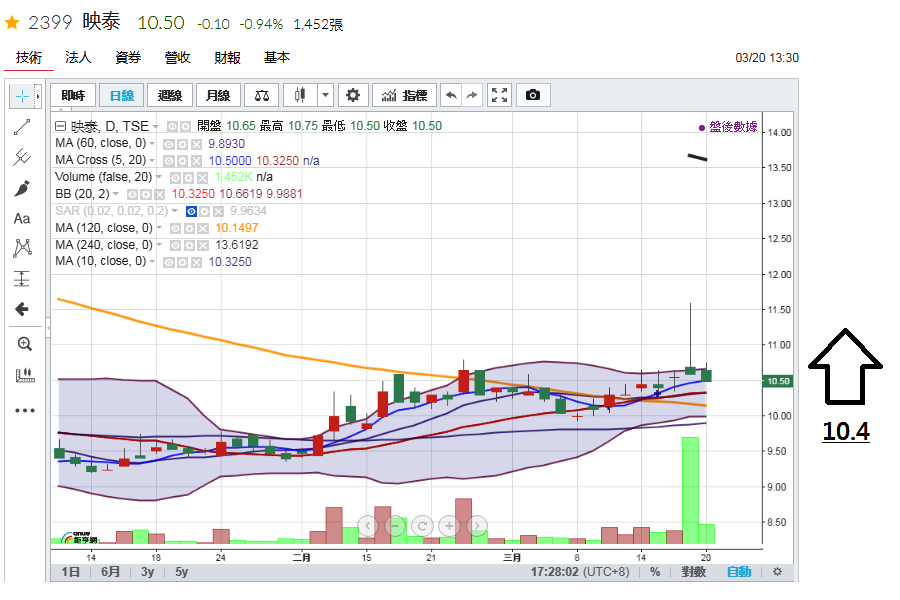The height and width of the screenshot is (600, 900).
Task: Expand the MA (60, close, 0) dropdown arrow
Action: pyautogui.click(x=153, y=144)
